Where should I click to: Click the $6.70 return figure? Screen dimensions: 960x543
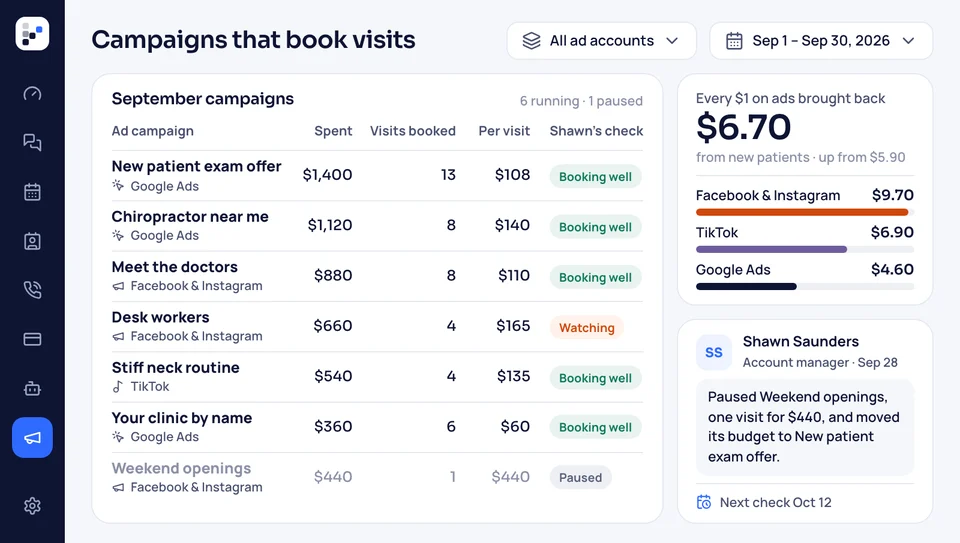743,127
